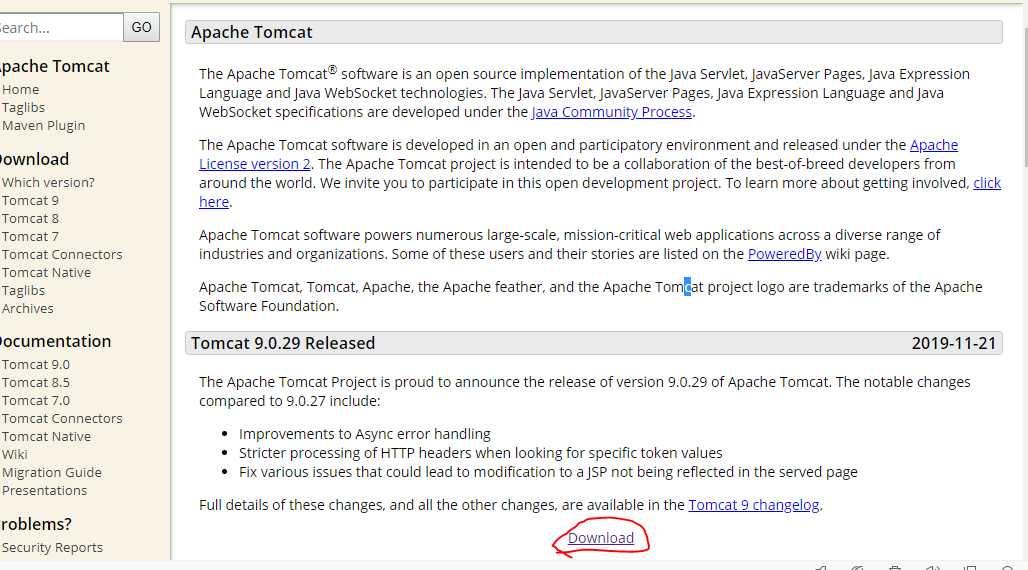The image size is (1028, 570).
Task: Click the release date '2019-11-21'
Action: (x=954, y=343)
